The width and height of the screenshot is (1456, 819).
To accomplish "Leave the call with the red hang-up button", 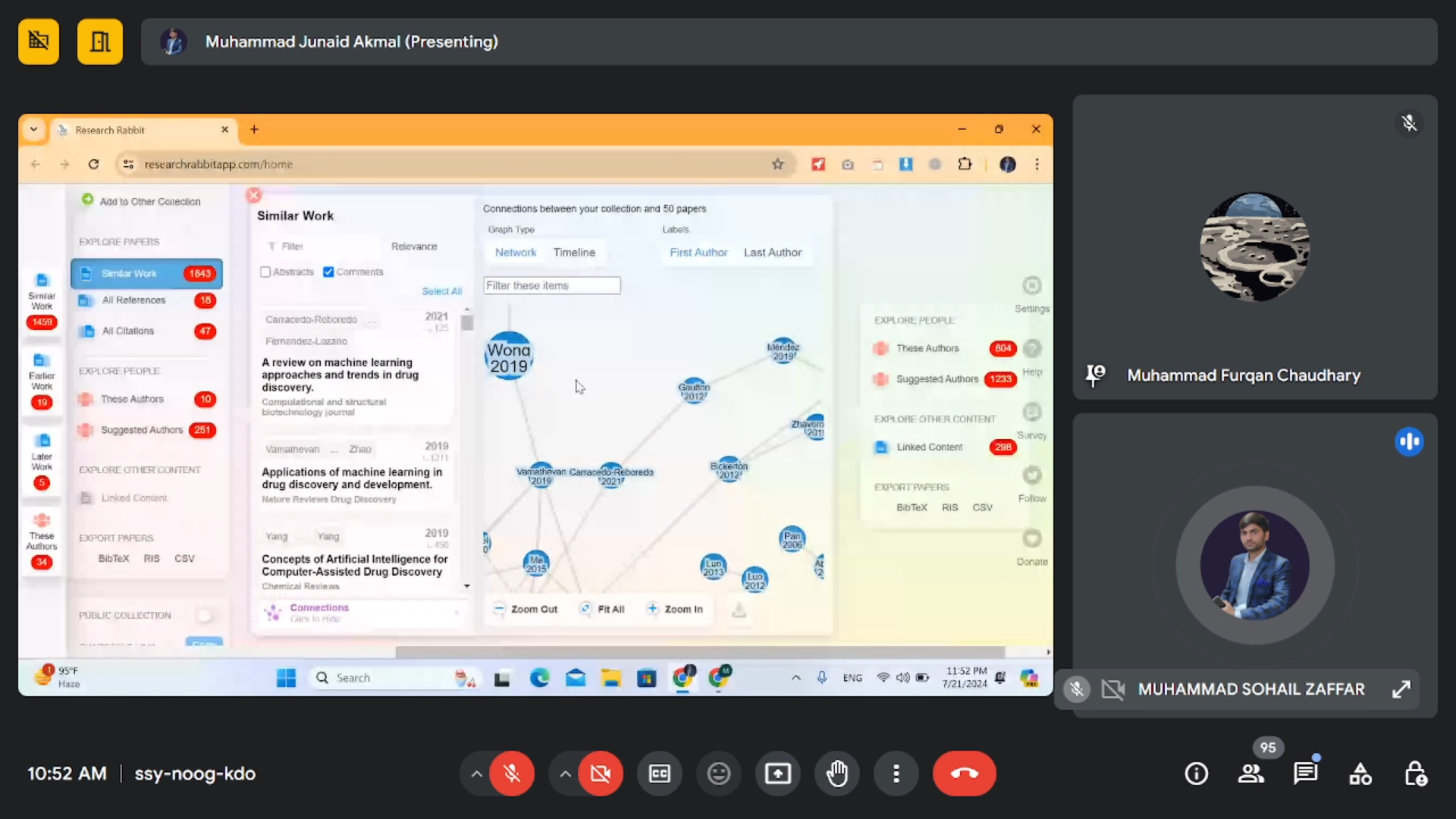I will 964,773.
